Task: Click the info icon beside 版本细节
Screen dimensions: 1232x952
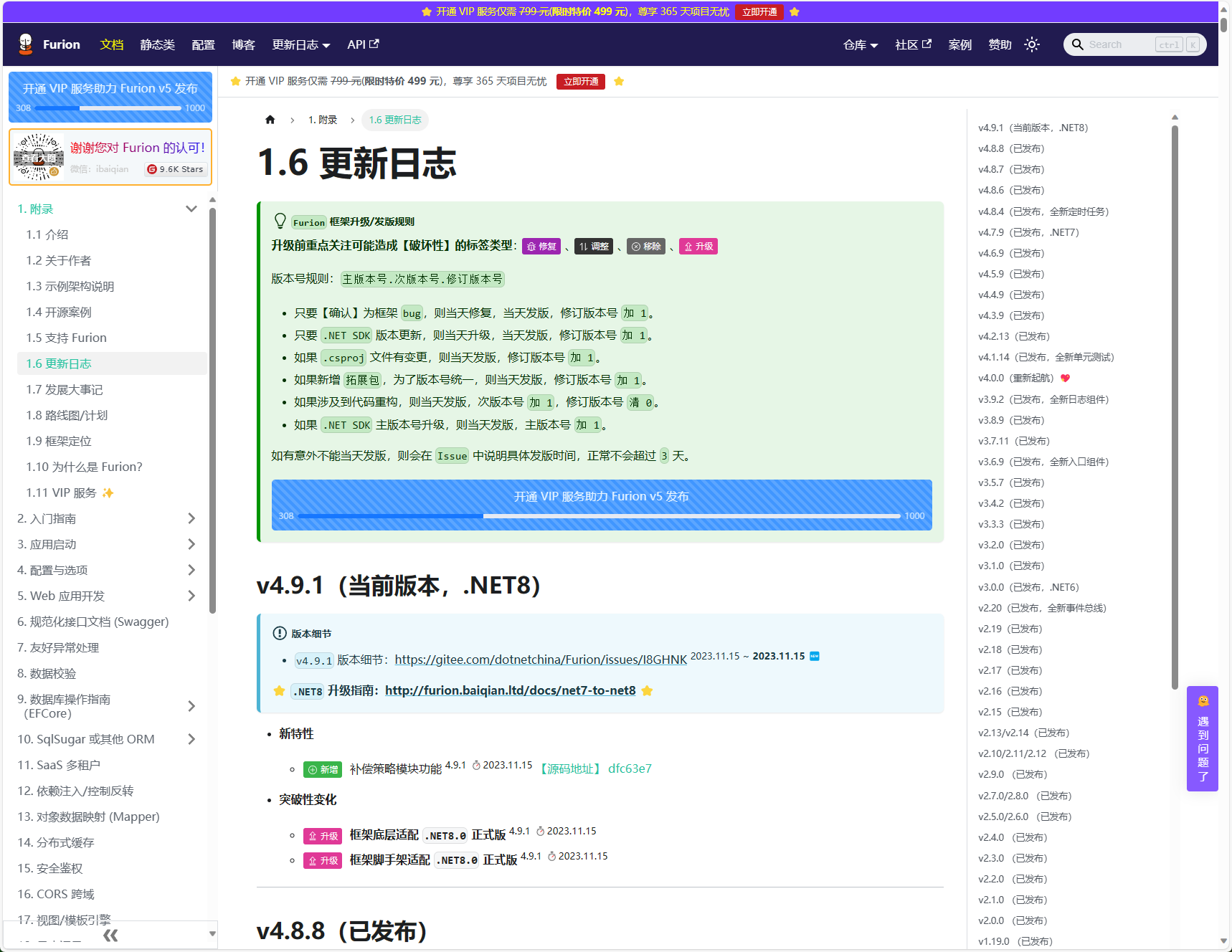Action: click(x=280, y=633)
